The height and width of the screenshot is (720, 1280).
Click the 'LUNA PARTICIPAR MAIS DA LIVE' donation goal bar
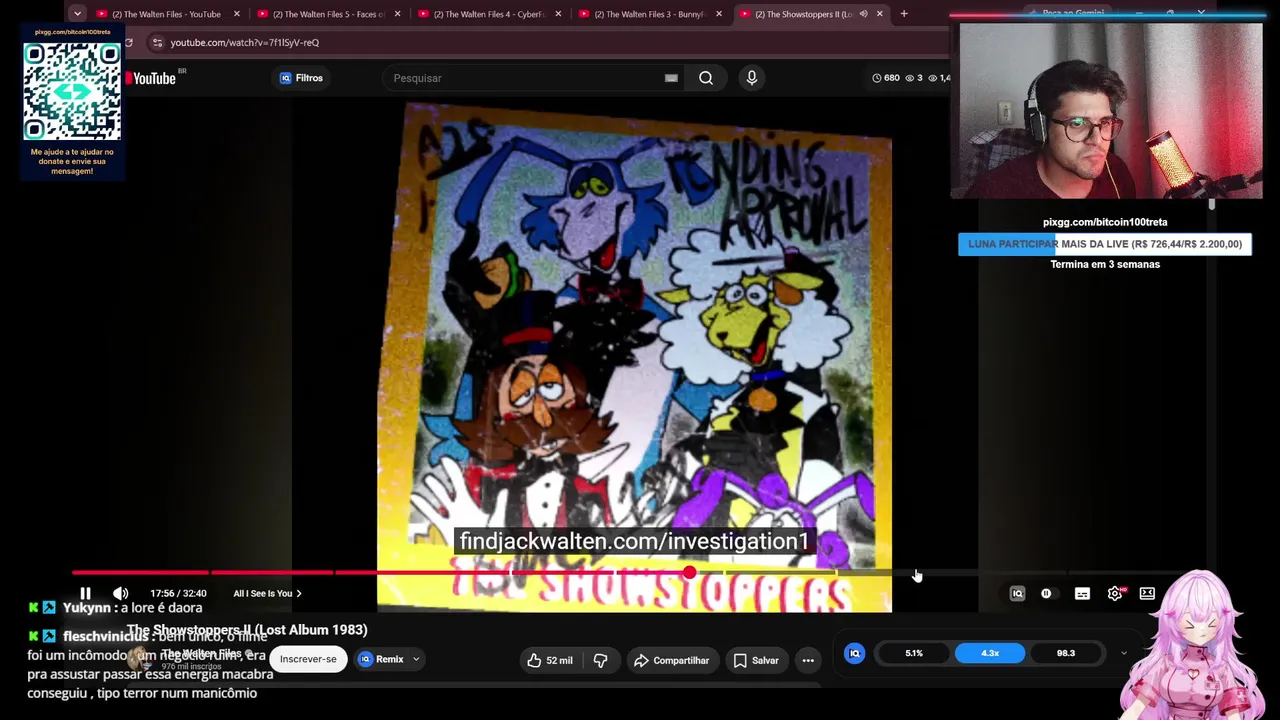tap(1105, 244)
